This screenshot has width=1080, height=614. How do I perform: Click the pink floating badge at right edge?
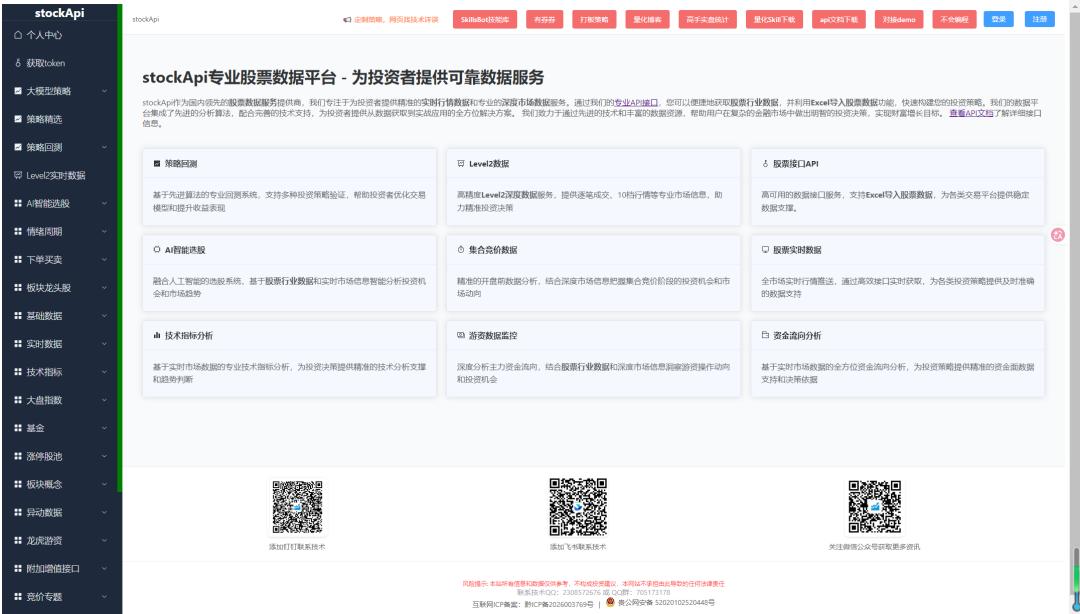[x=1058, y=235]
